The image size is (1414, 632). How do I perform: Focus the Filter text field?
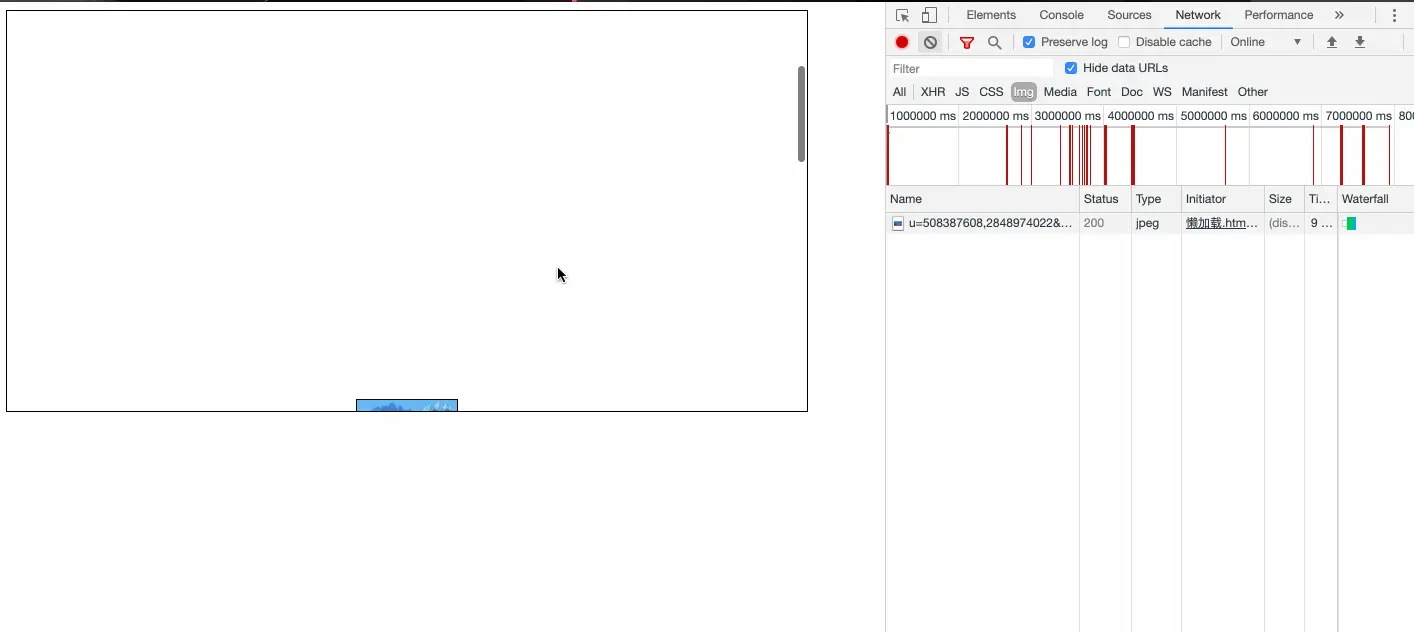point(971,68)
